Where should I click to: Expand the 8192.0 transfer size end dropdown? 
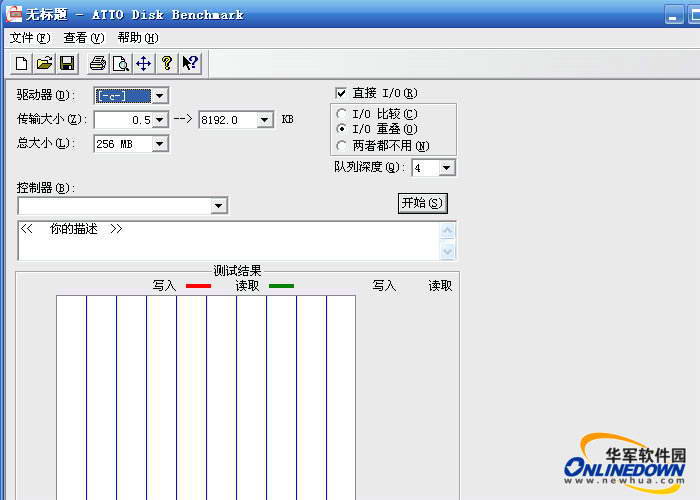click(265, 120)
